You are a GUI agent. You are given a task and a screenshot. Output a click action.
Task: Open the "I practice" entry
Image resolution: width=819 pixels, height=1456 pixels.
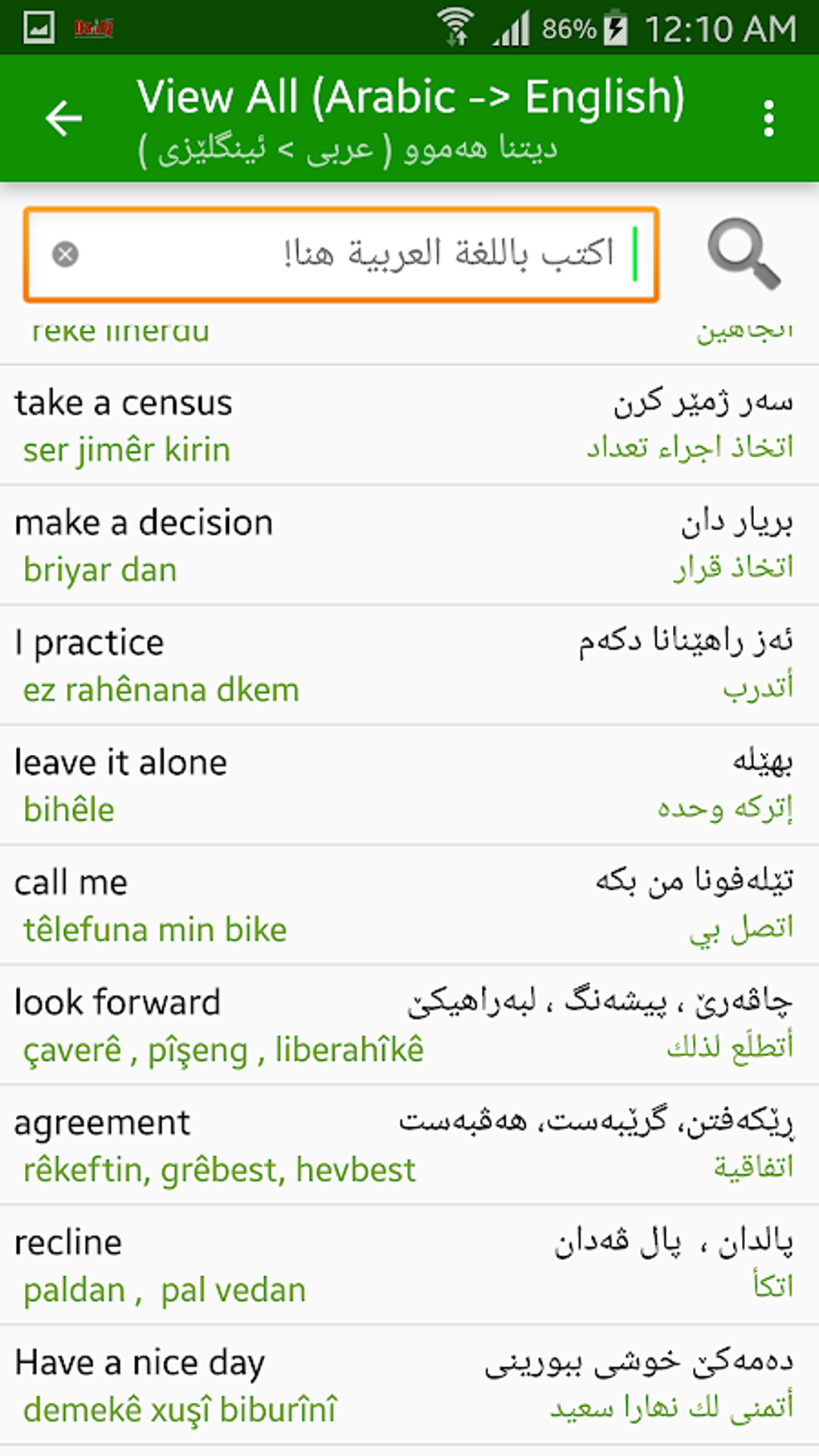click(409, 665)
